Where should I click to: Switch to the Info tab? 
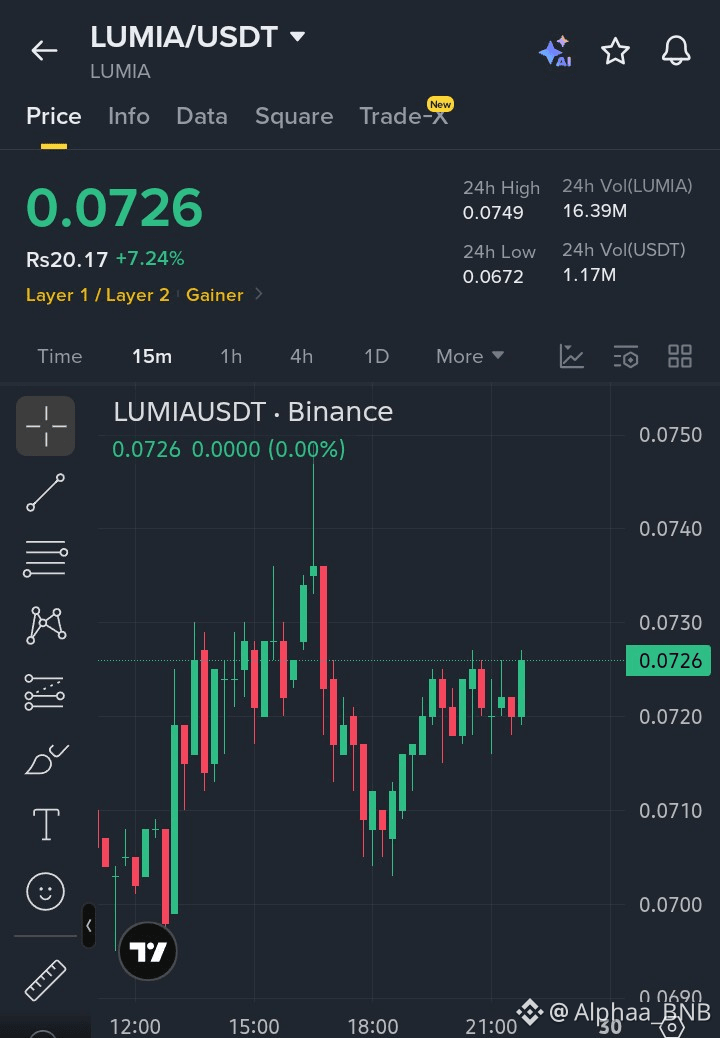(128, 117)
